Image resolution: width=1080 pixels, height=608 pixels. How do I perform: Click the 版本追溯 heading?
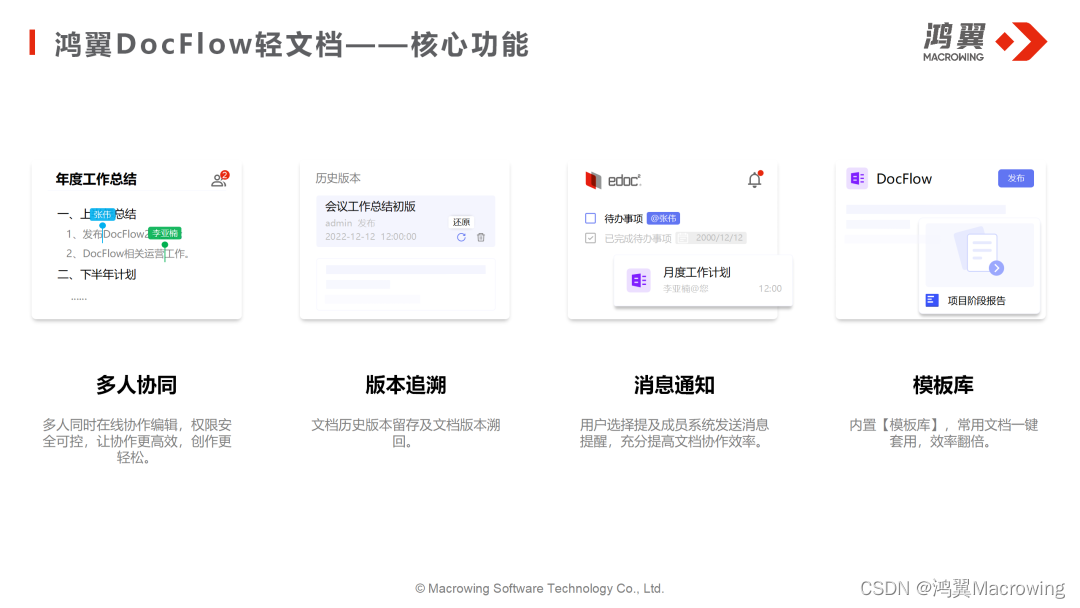coord(406,384)
